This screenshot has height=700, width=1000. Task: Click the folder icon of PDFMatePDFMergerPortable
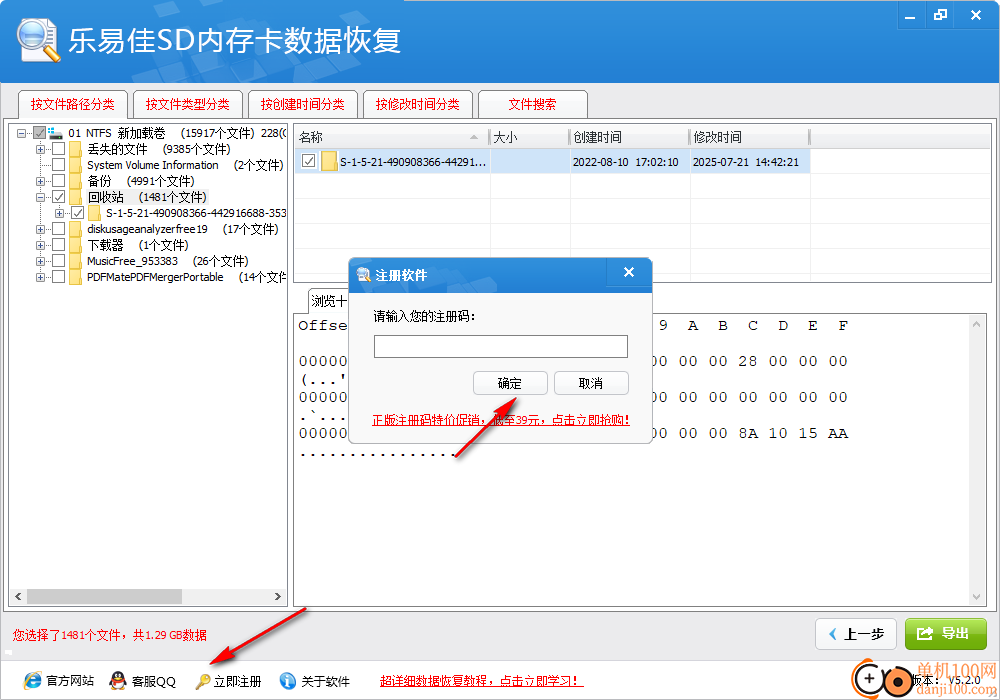[x=76, y=277]
